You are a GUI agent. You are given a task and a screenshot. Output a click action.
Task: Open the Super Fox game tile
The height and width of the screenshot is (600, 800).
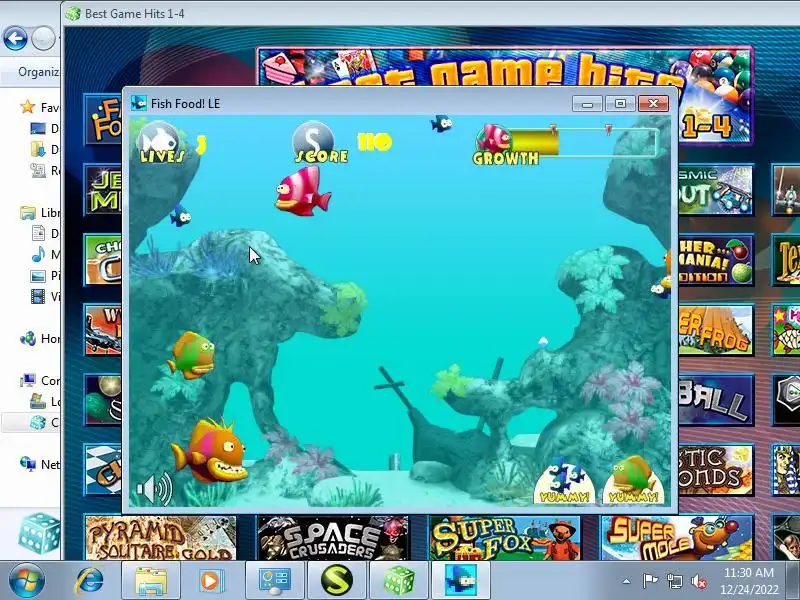click(505, 538)
